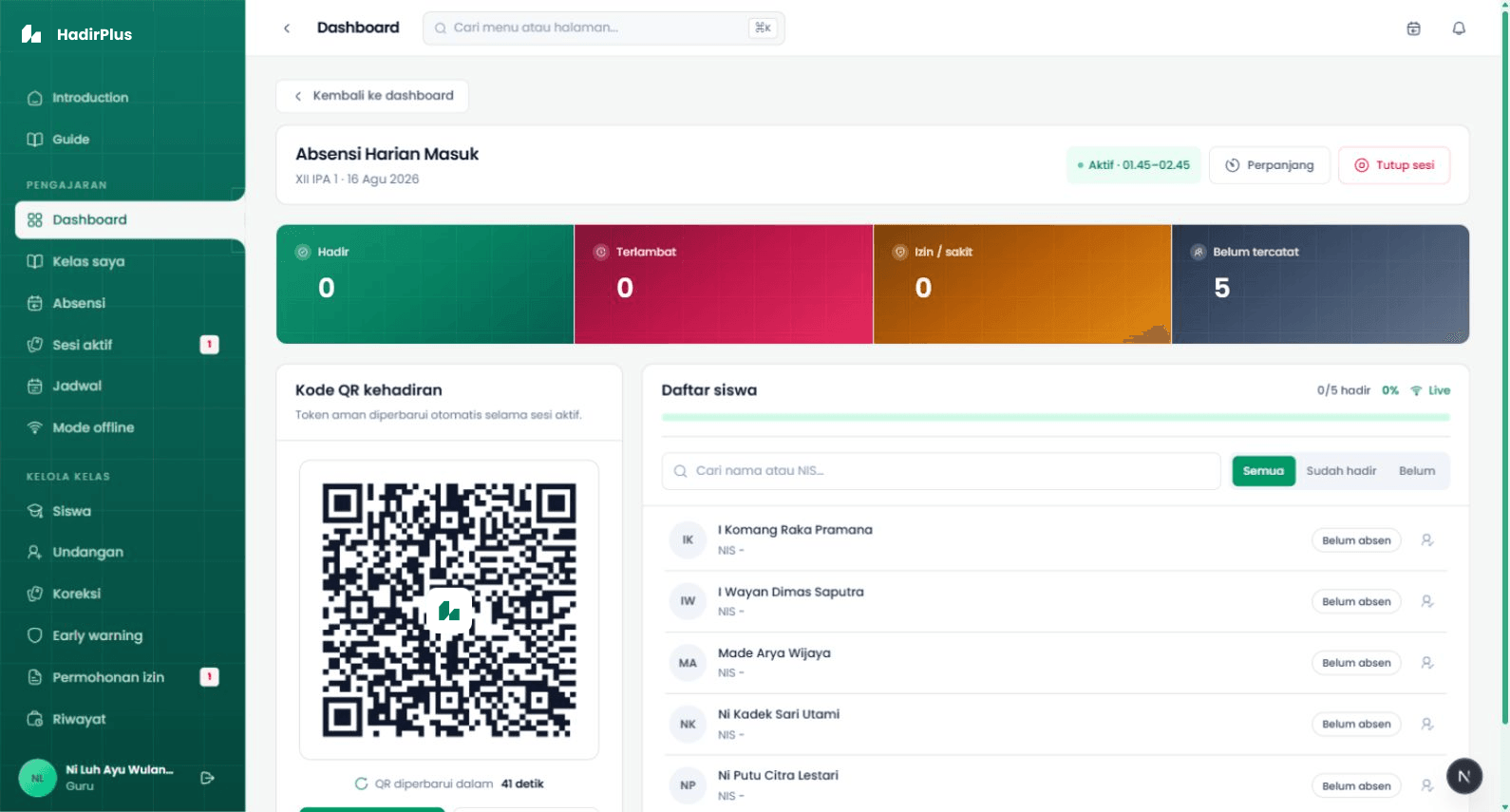The height and width of the screenshot is (812, 1510).
Task: Open calendar icon in top bar
Action: (x=1413, y=28)
